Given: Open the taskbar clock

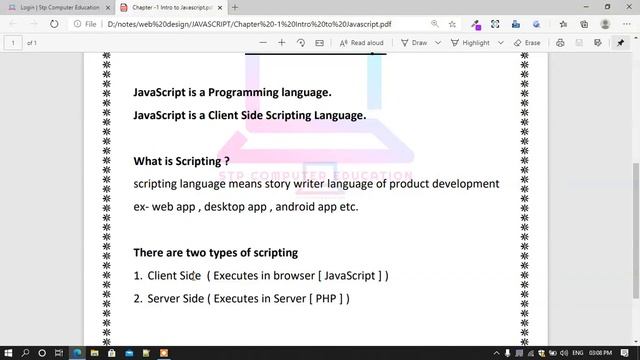Looking at the screenshot, I should pos(600,353).
